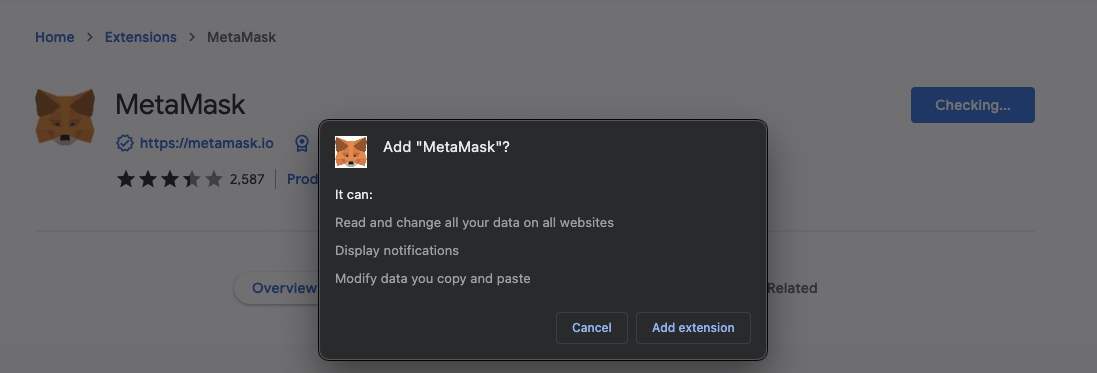Select the MetaMask breadcrumb item
Viewport: 1097px width, 373px height.
(241, 37)
